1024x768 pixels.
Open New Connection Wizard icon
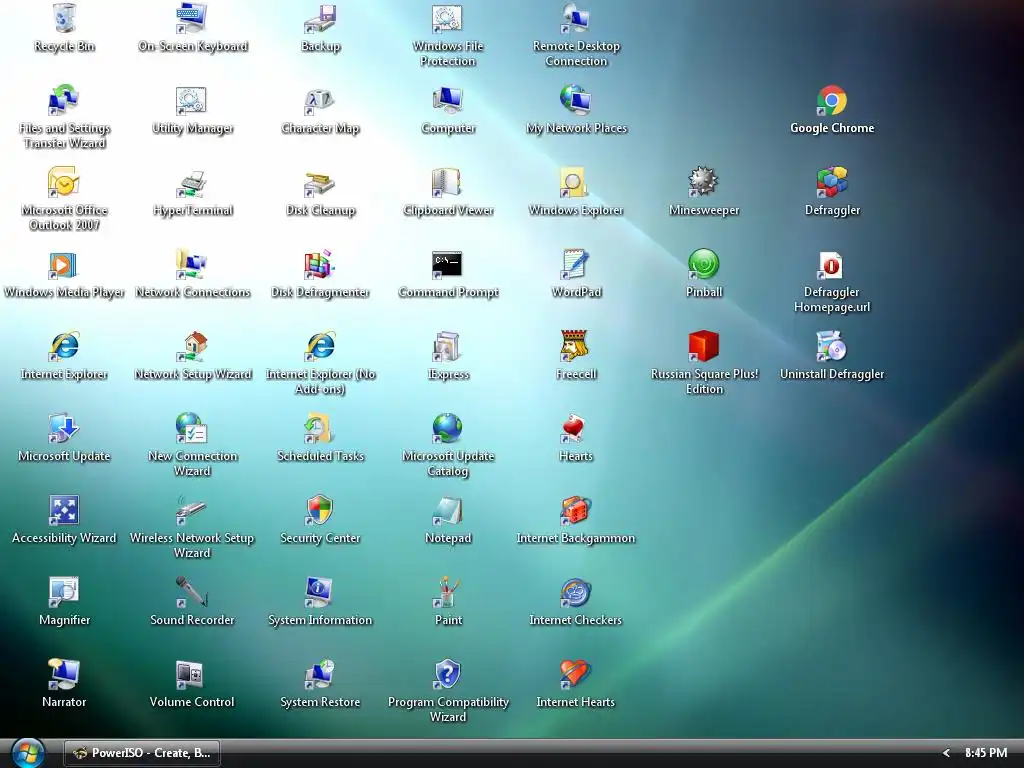click(x=192, y=428)
